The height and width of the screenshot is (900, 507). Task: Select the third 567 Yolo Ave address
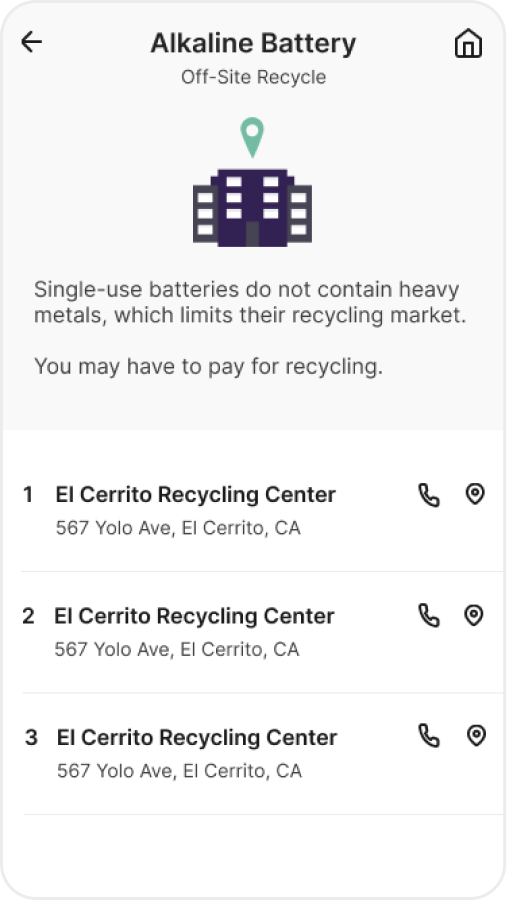(x=179, y=771)
